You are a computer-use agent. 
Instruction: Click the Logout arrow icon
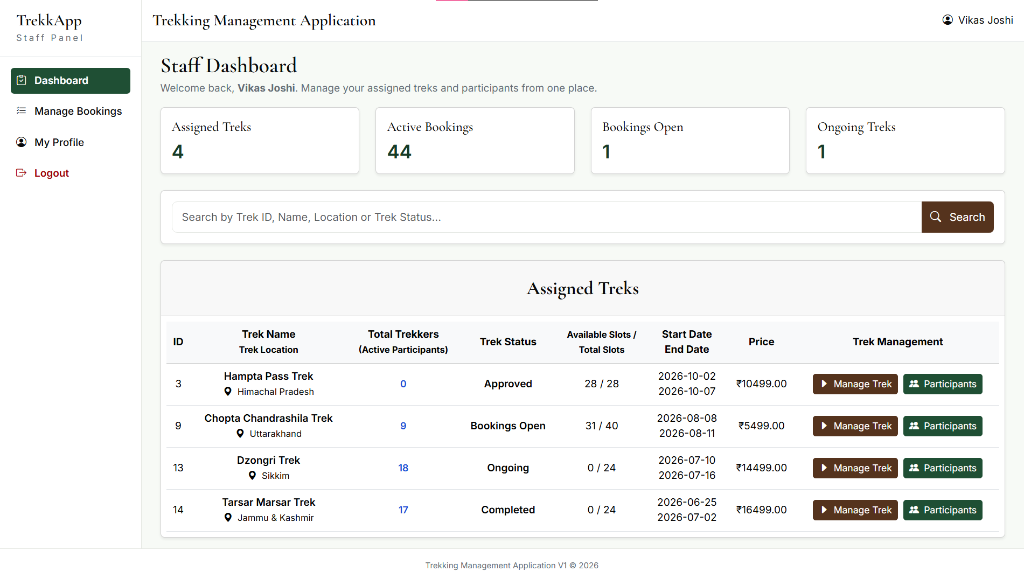pos(22,173)
